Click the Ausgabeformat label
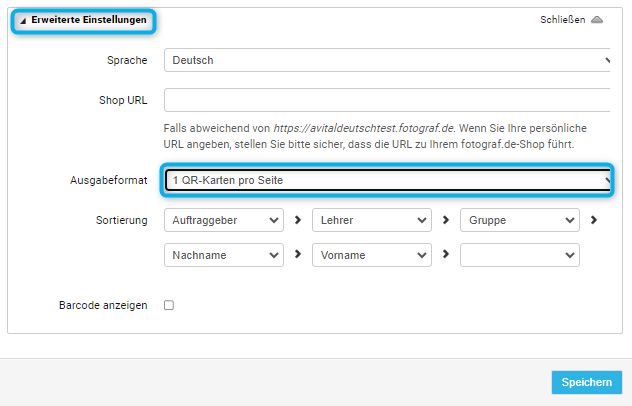Screen dimensions: 632x406 click(109, 180)
